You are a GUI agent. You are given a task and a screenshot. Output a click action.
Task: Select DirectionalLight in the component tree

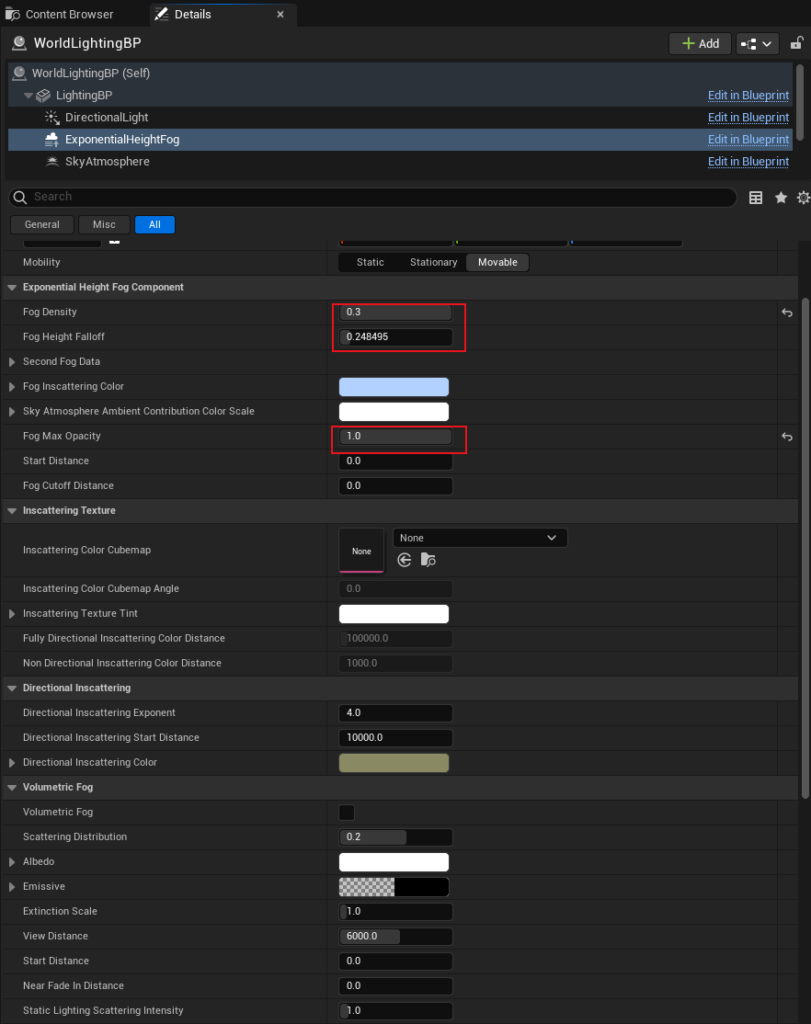click(106, 117)
